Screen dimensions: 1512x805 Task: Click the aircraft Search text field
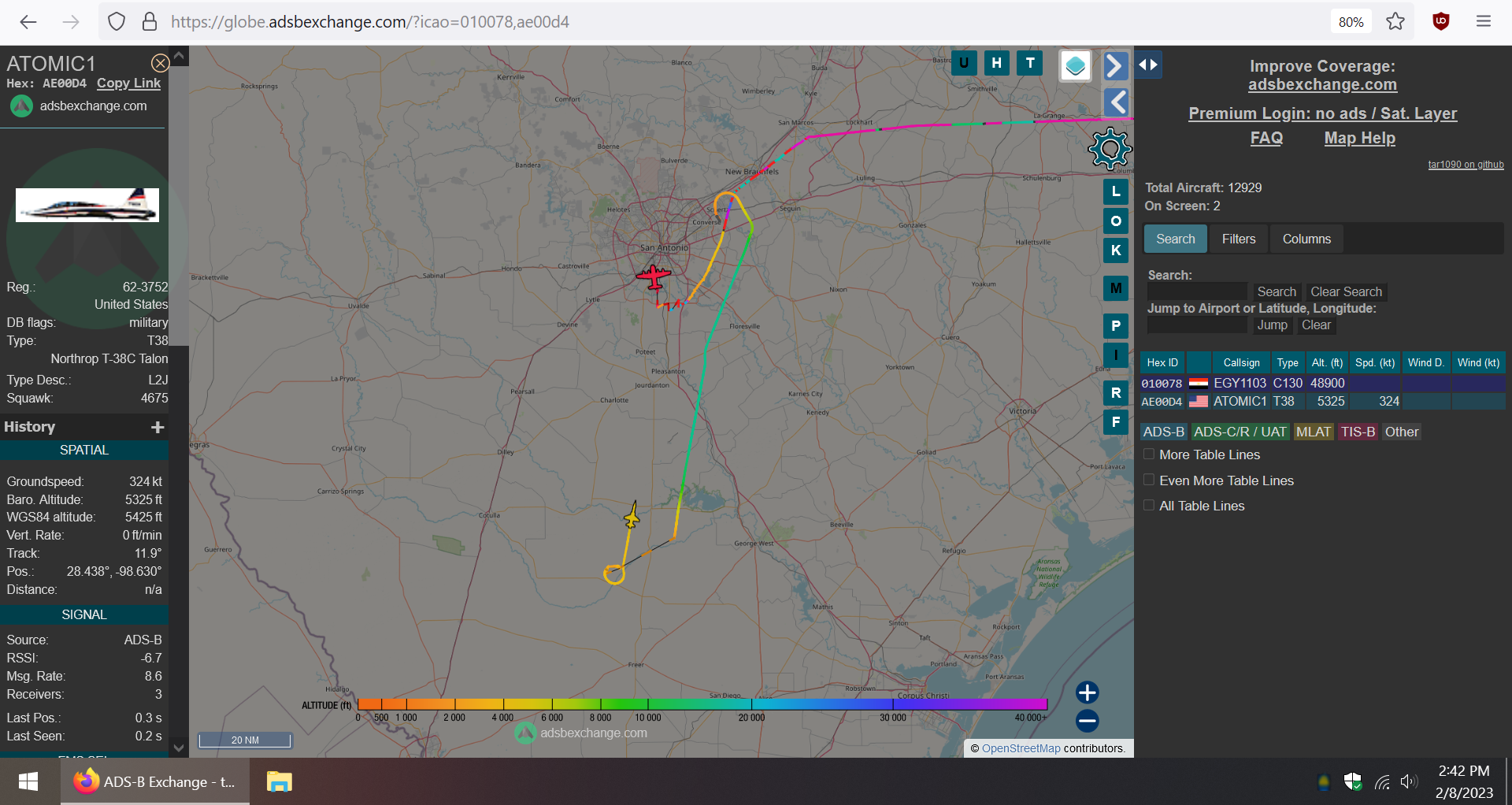(1197, 291)
